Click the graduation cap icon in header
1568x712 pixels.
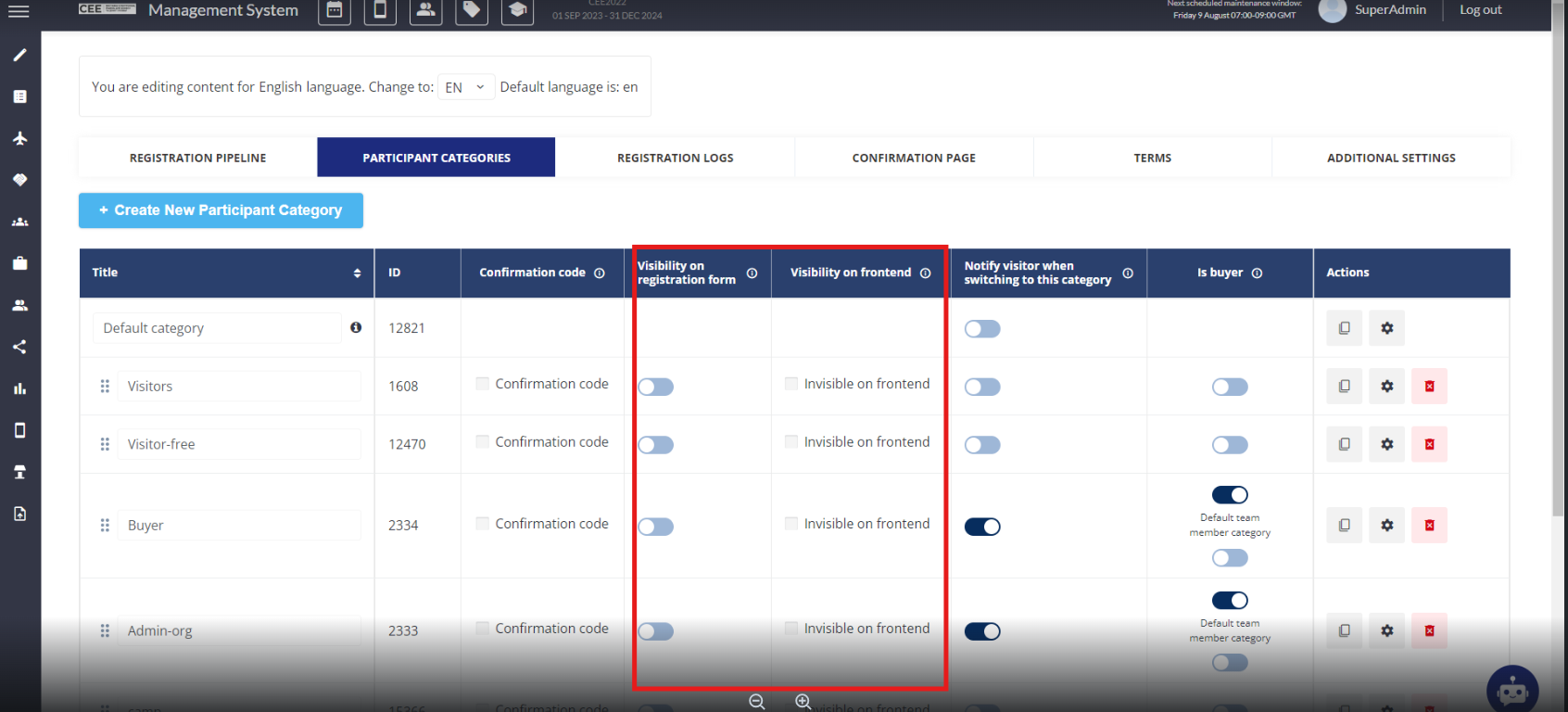click(517, 10)
